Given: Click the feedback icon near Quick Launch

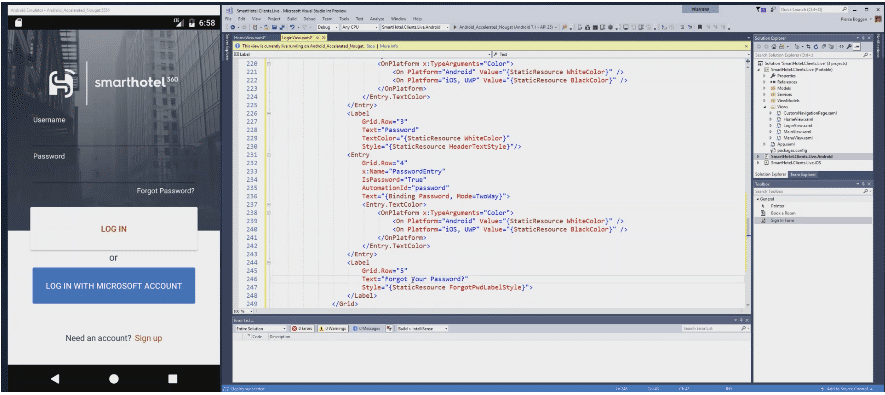Looking at the screenshot, I should pos(773,10).
